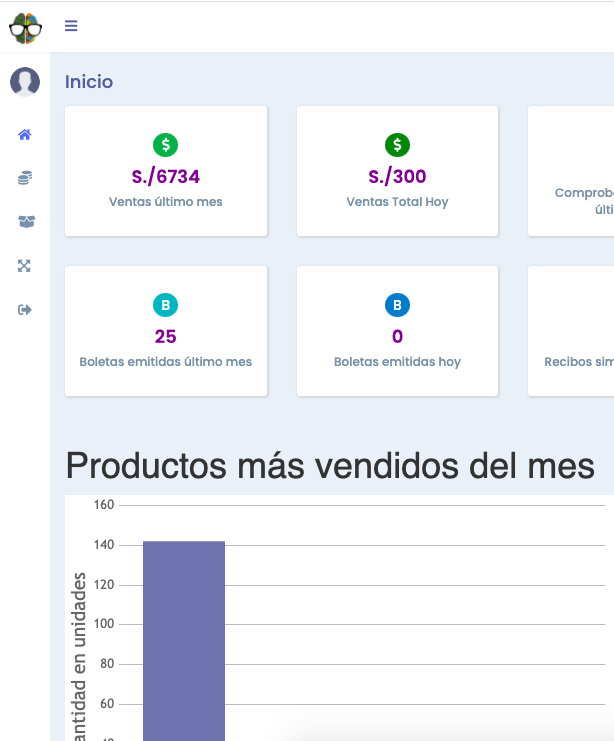
Task: Toggle the hamburger sidebar menu
Action: (71, 26)
